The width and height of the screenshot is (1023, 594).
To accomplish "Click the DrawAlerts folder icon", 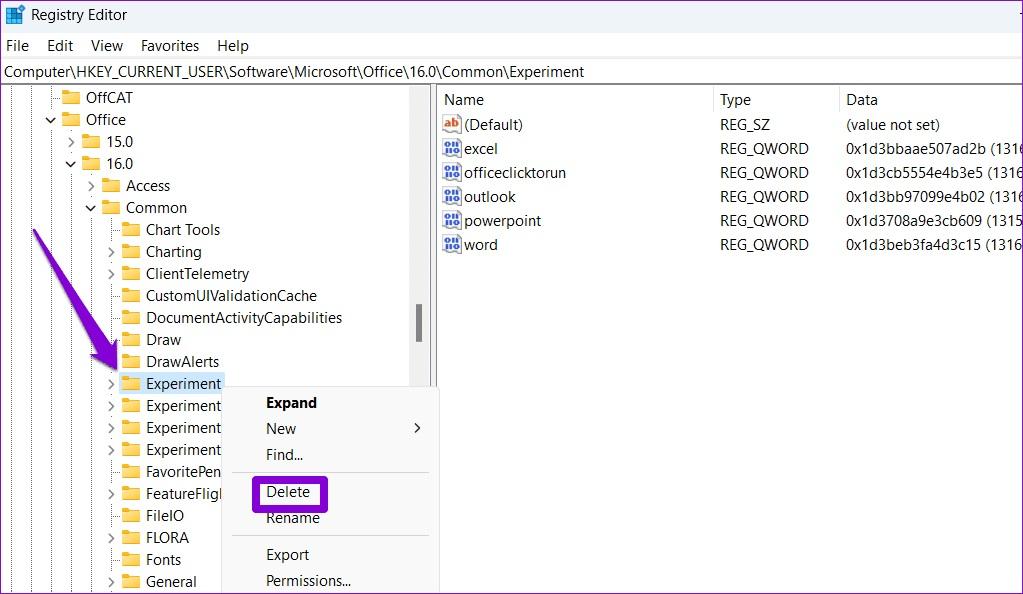I will 131,362.
